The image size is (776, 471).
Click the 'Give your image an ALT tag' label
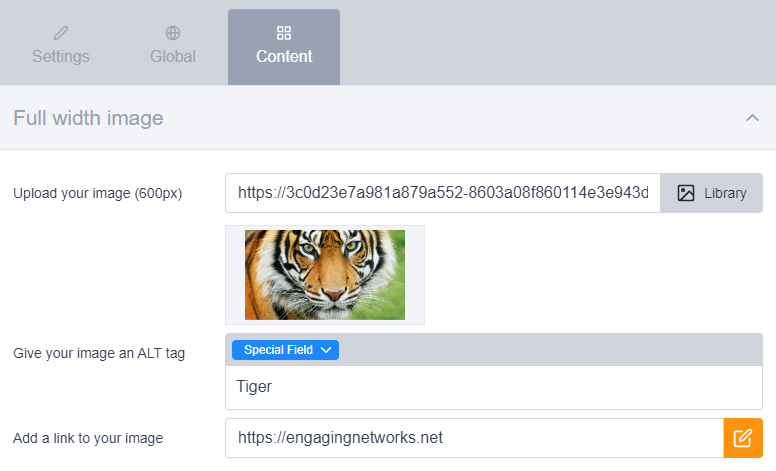coord(99,353)
